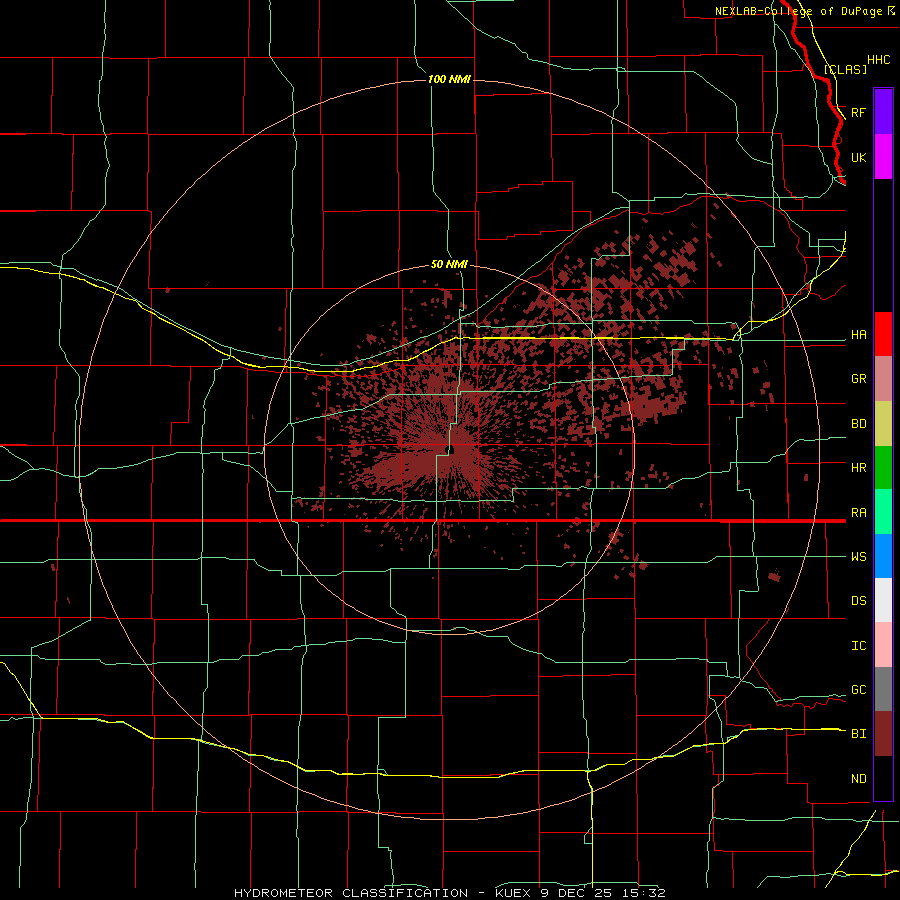Click the RF purple legend swatch

883,111
